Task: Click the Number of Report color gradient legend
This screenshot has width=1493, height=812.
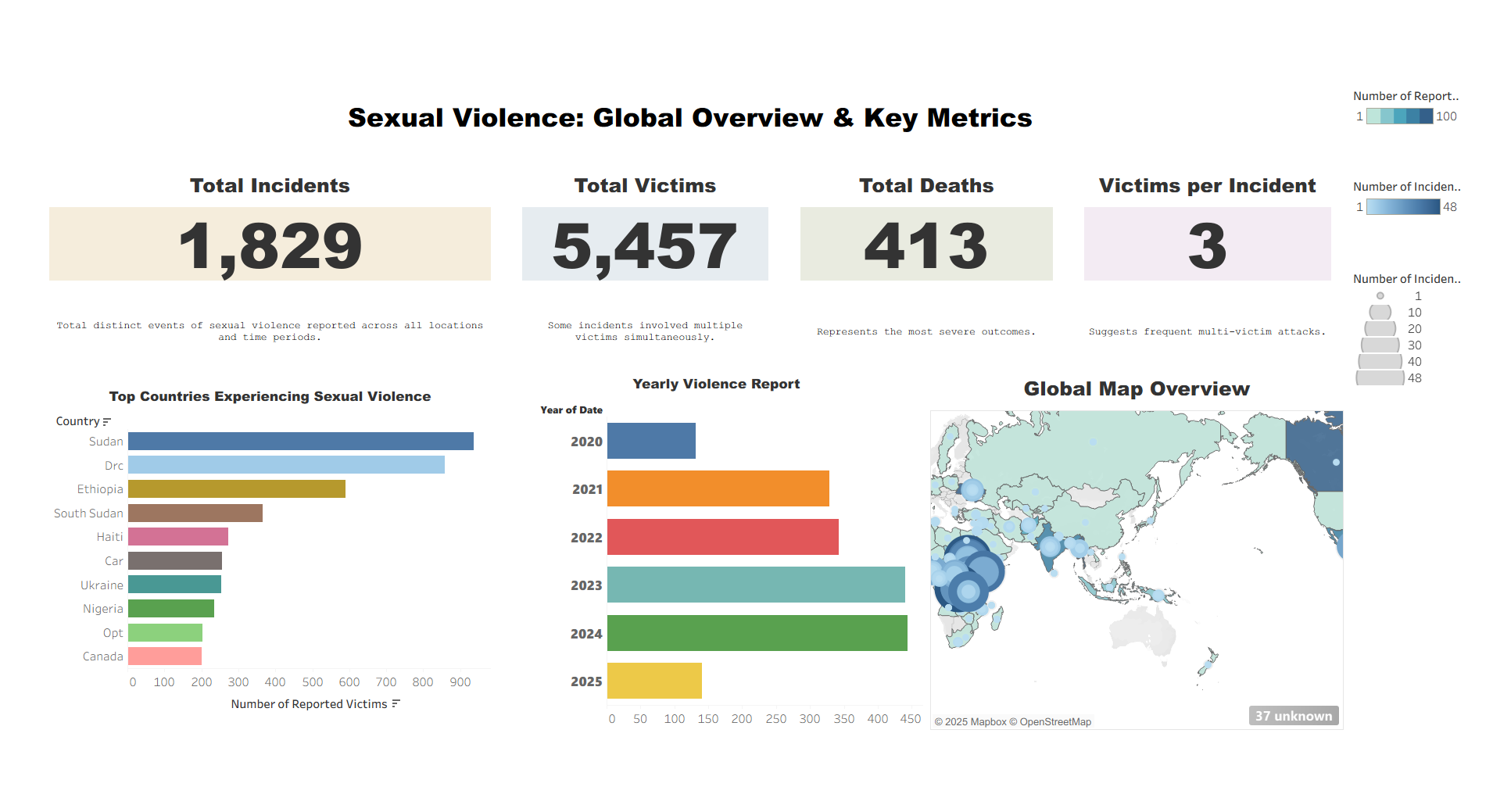Action: pos(1400,116)
